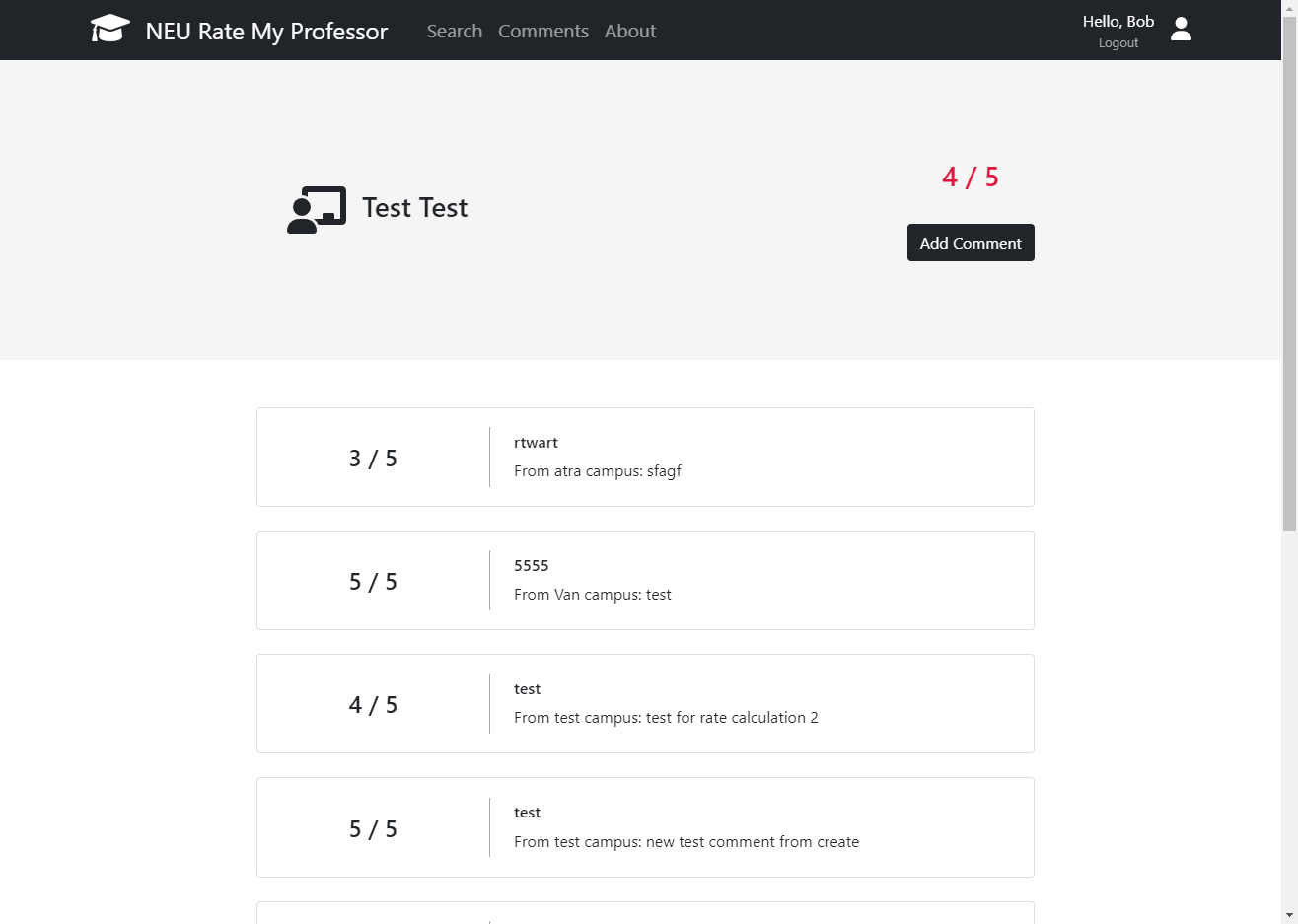The width and height of the screenshot is (1298, 924).
Task: Log out via the Logout link
Action: 1118,43
